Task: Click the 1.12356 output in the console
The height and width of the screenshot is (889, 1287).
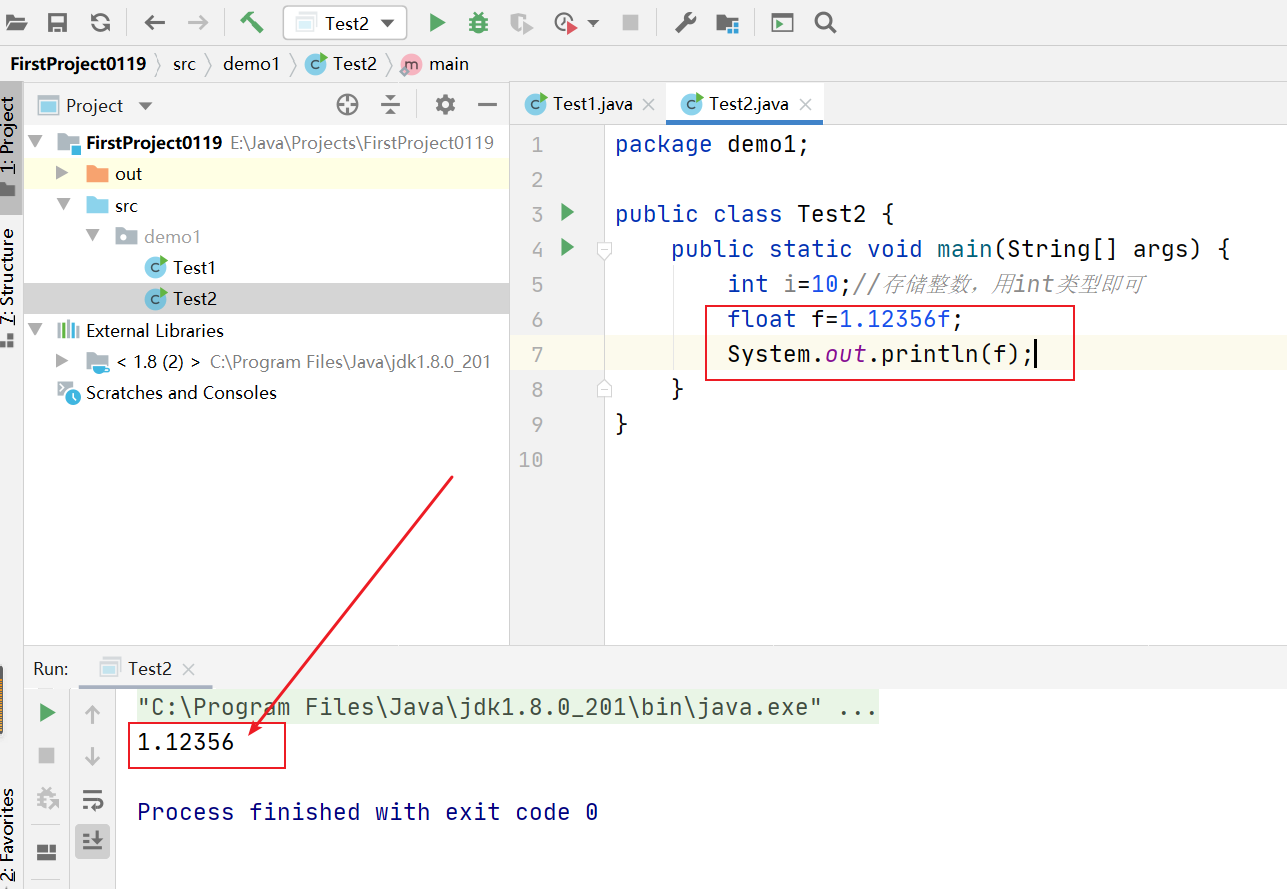Action: click(x=186, y=742)
